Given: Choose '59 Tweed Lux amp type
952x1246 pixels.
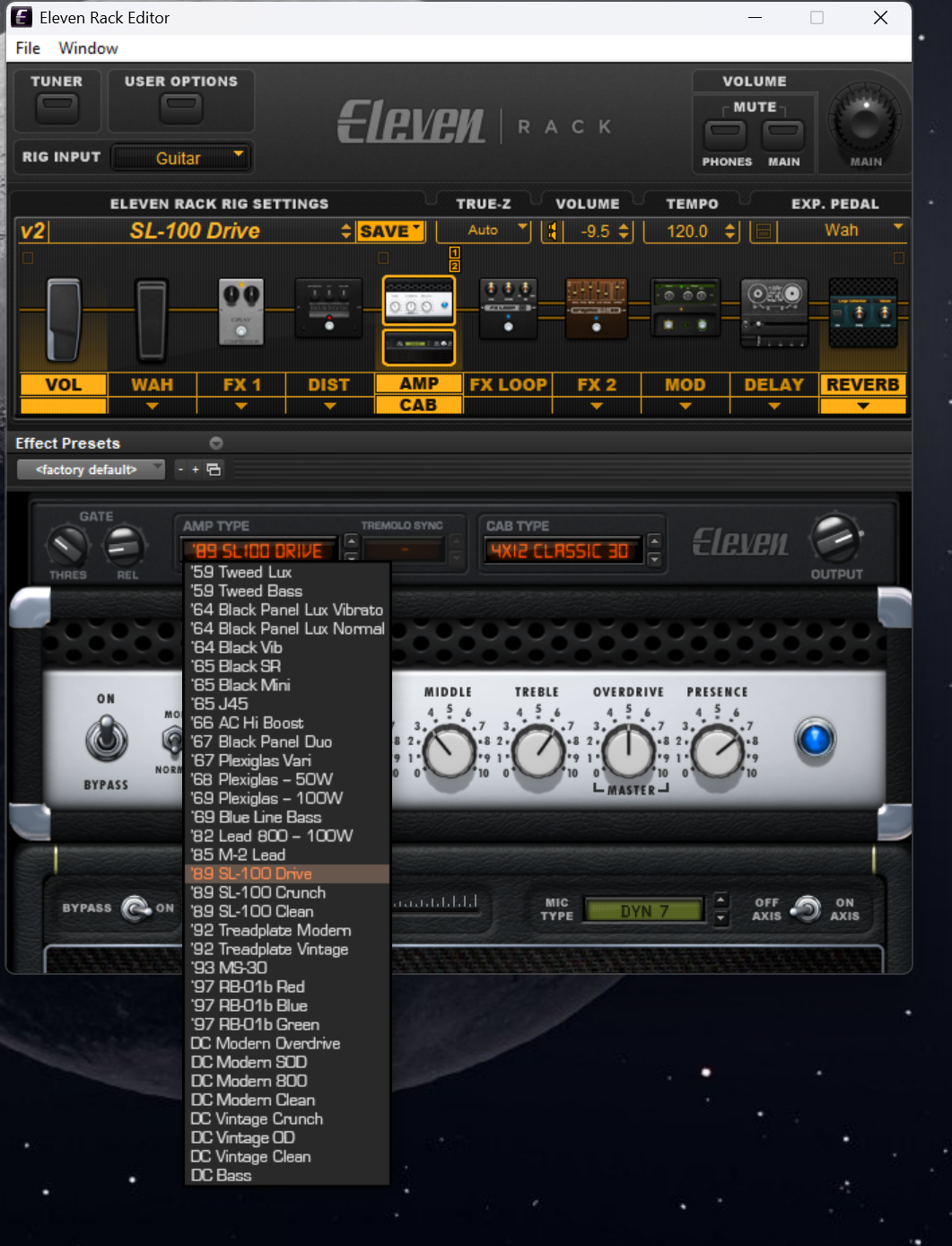Looking at the screenshot, I should 287,572.
